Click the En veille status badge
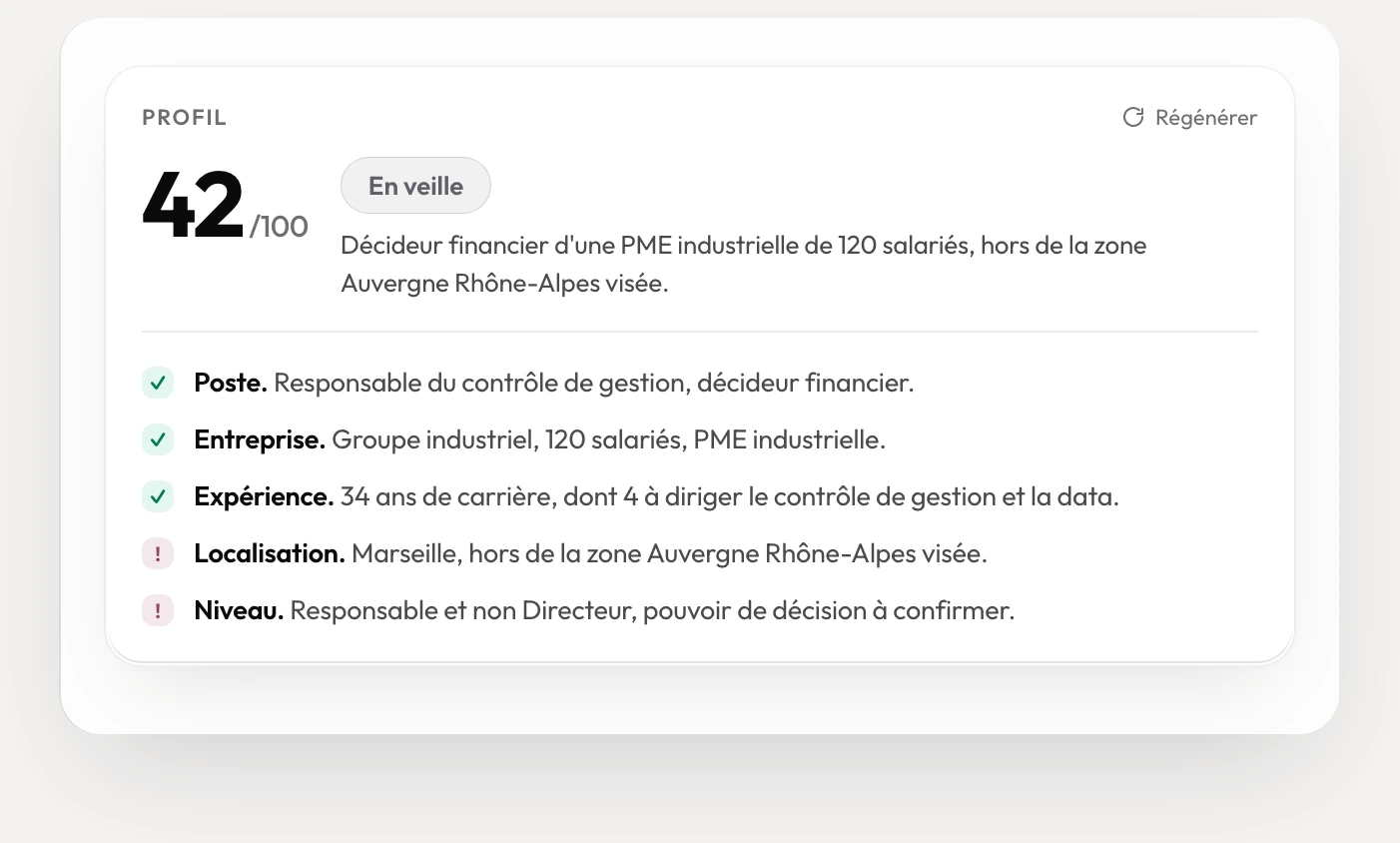The image size is (1400, 843). point(415,186)
